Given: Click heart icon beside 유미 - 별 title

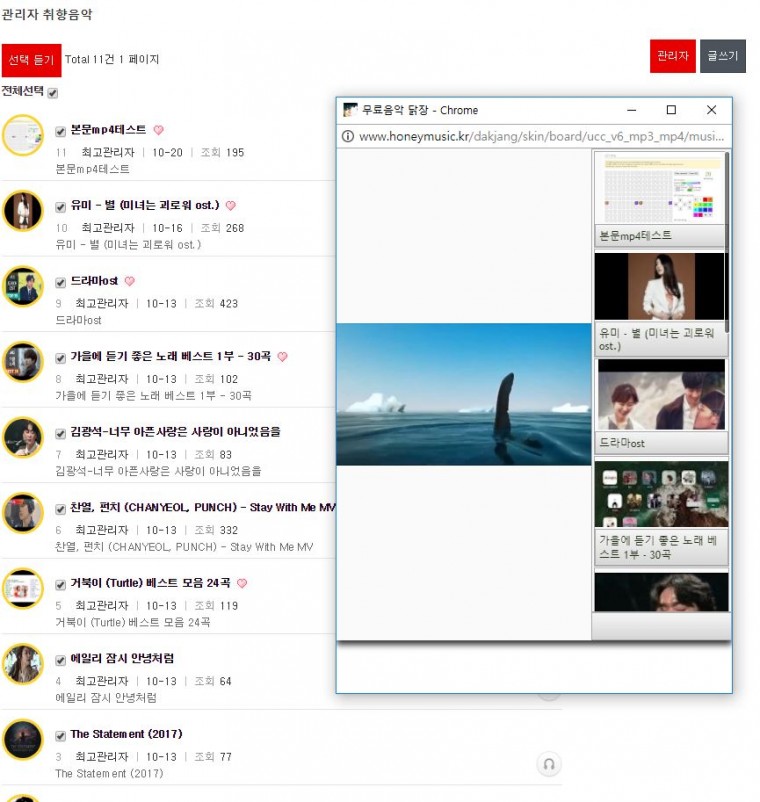Looking at the screenshot, I should (230, 206).
